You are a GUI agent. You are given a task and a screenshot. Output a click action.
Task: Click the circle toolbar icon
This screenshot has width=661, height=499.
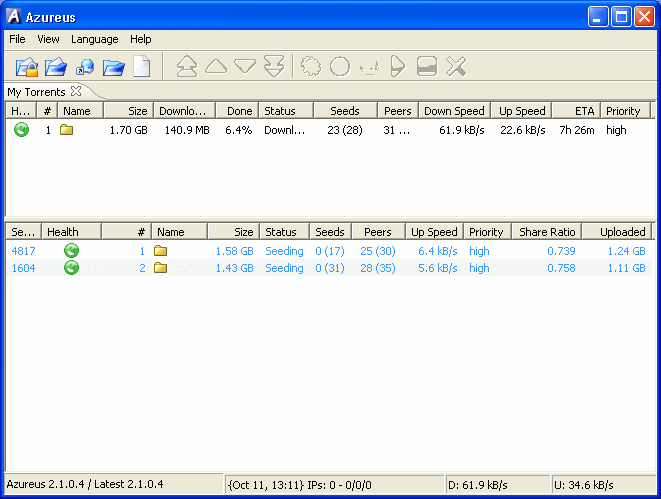tap(340, 67)
